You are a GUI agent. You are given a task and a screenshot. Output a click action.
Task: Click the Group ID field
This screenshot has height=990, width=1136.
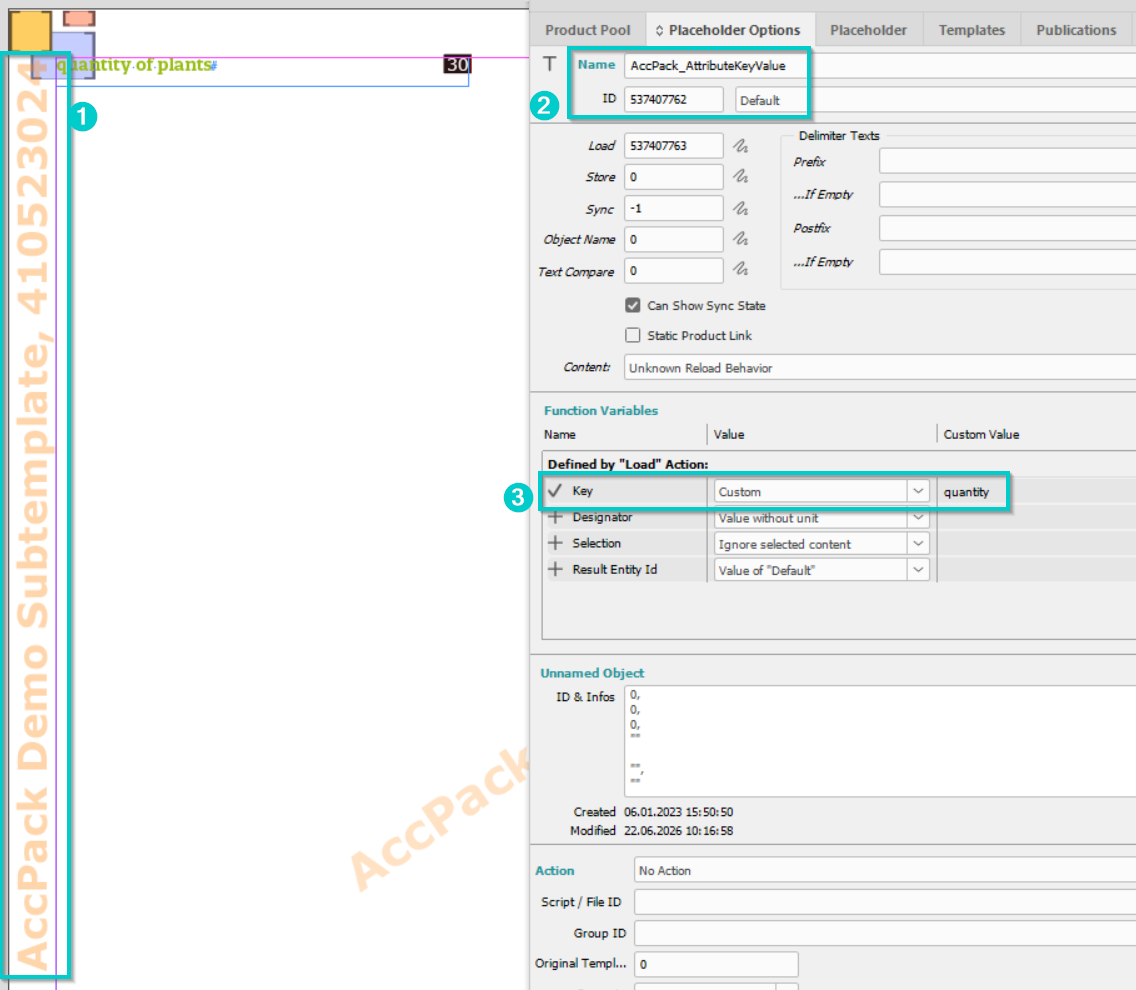(x=885, y=933)
